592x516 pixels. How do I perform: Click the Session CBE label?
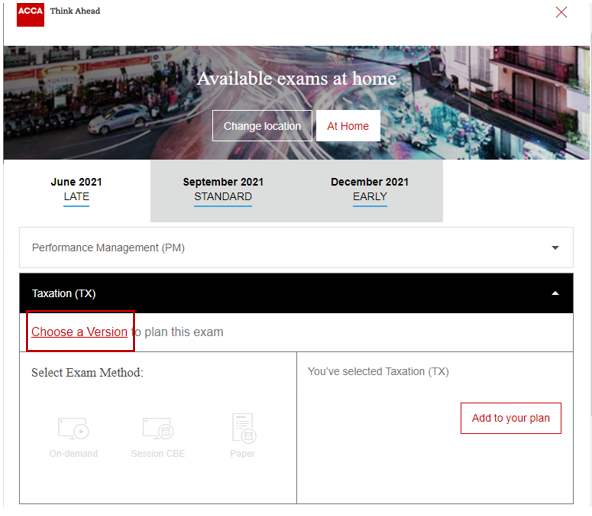pyautogui.click(x=158, y=453)
